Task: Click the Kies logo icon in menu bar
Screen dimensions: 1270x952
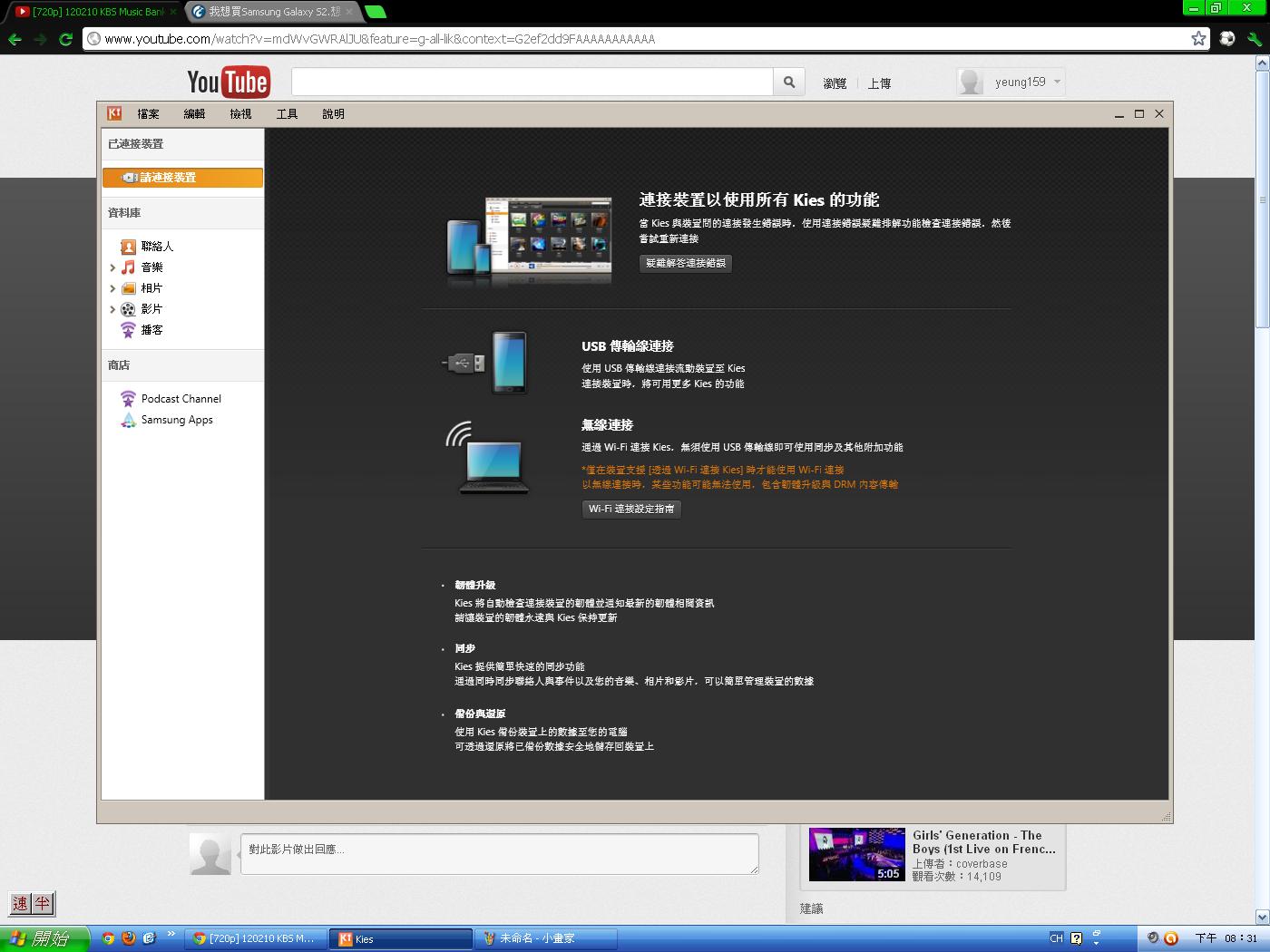Action: 114,113
